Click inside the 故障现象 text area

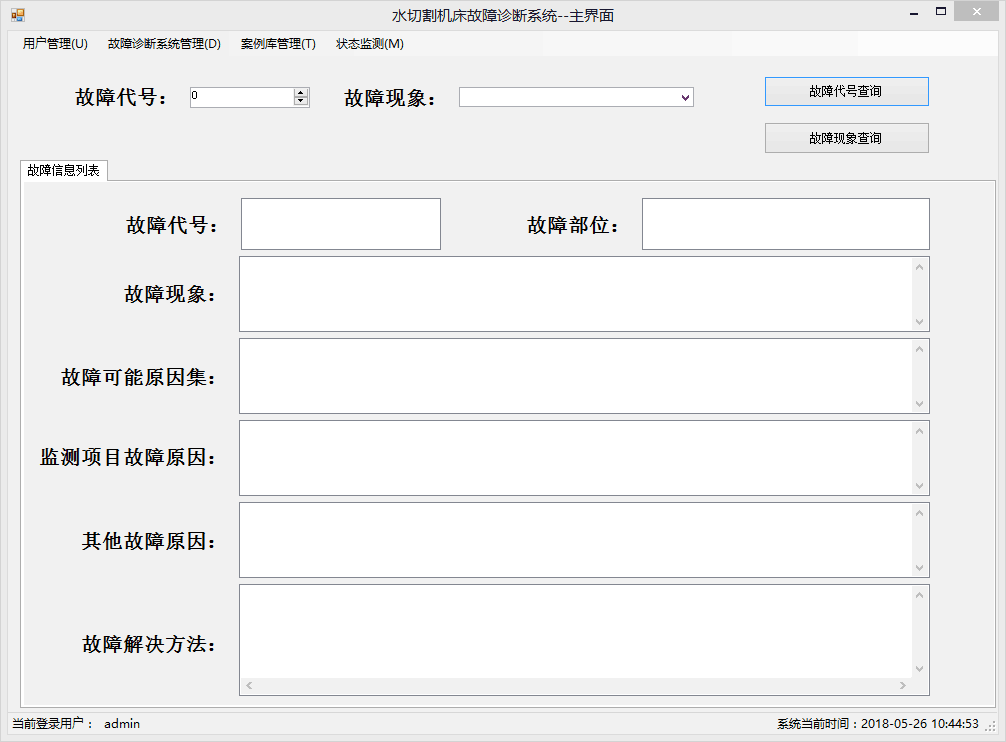pos(575,294)
